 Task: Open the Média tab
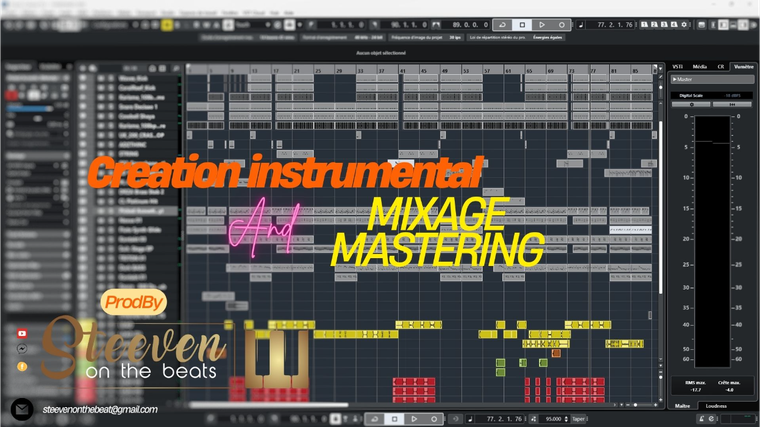coord(698,64)
